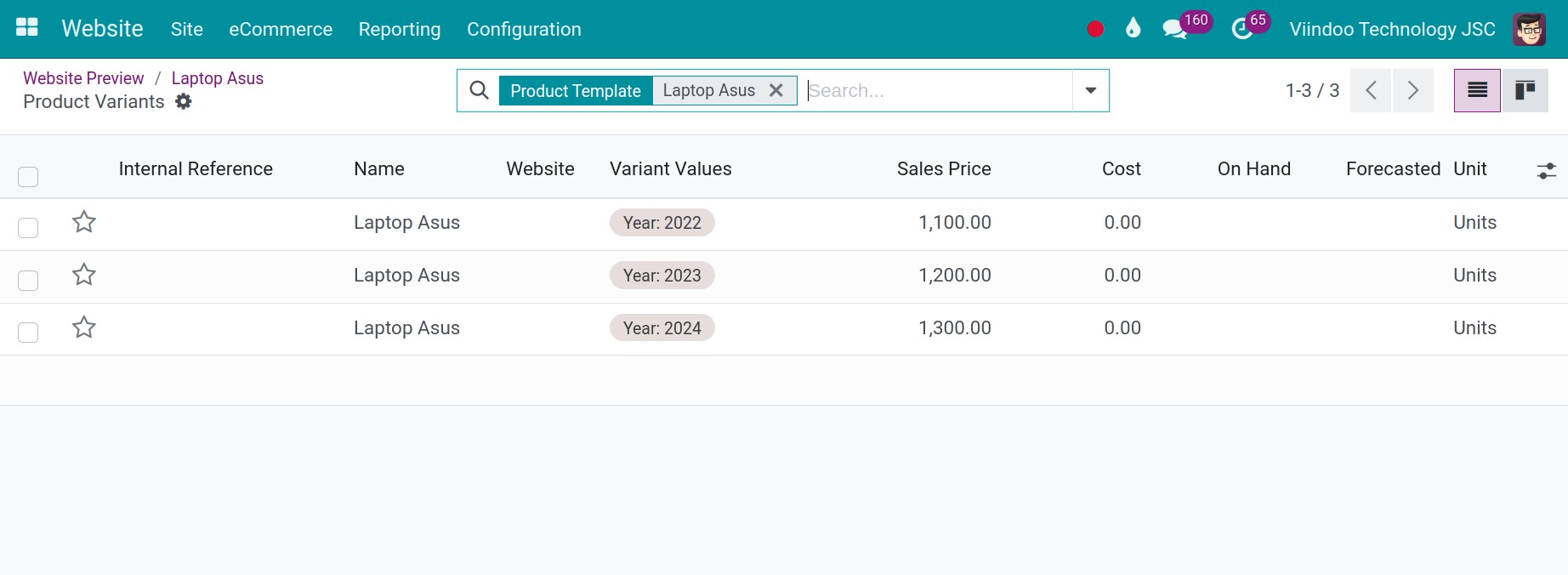Open the 1,100.00 sales price cell
Screen dimensions: 1568x575
click(955, 223)
